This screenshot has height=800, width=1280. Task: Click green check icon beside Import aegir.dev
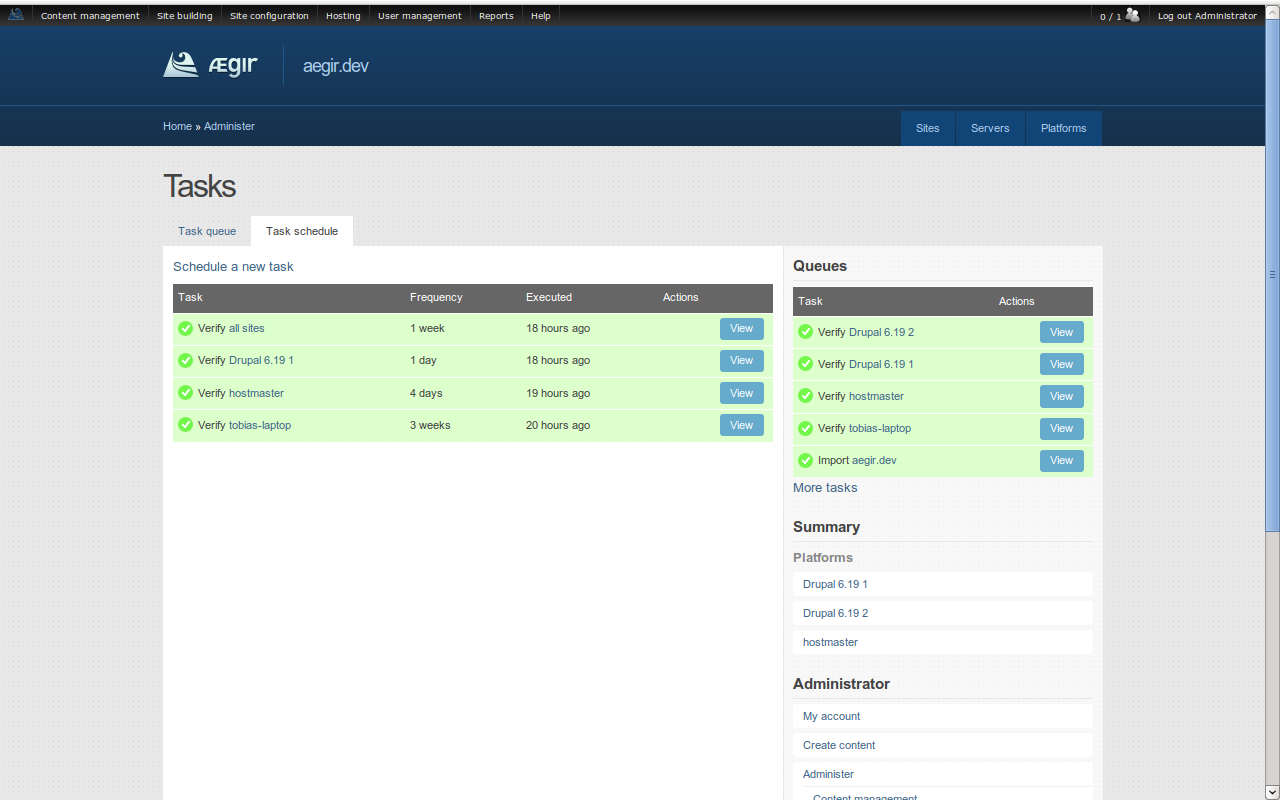pos(805,460)
